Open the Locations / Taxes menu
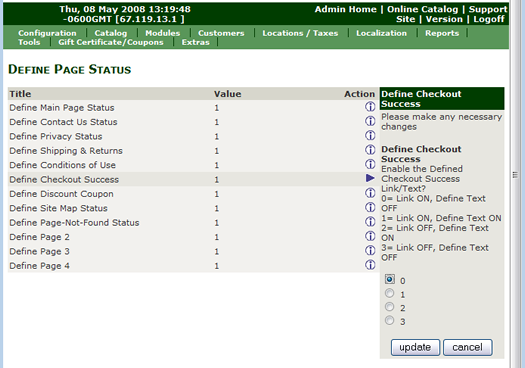Screen dimensions: 525x368 click(300, 33)
